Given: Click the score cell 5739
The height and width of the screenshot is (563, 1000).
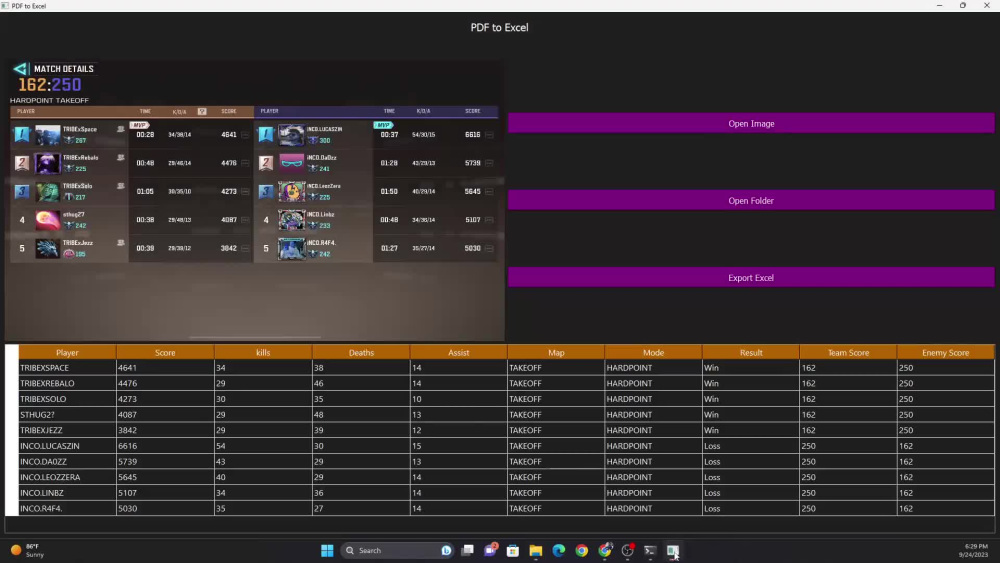Looking at the screenshot, I should tap(165, 462).
